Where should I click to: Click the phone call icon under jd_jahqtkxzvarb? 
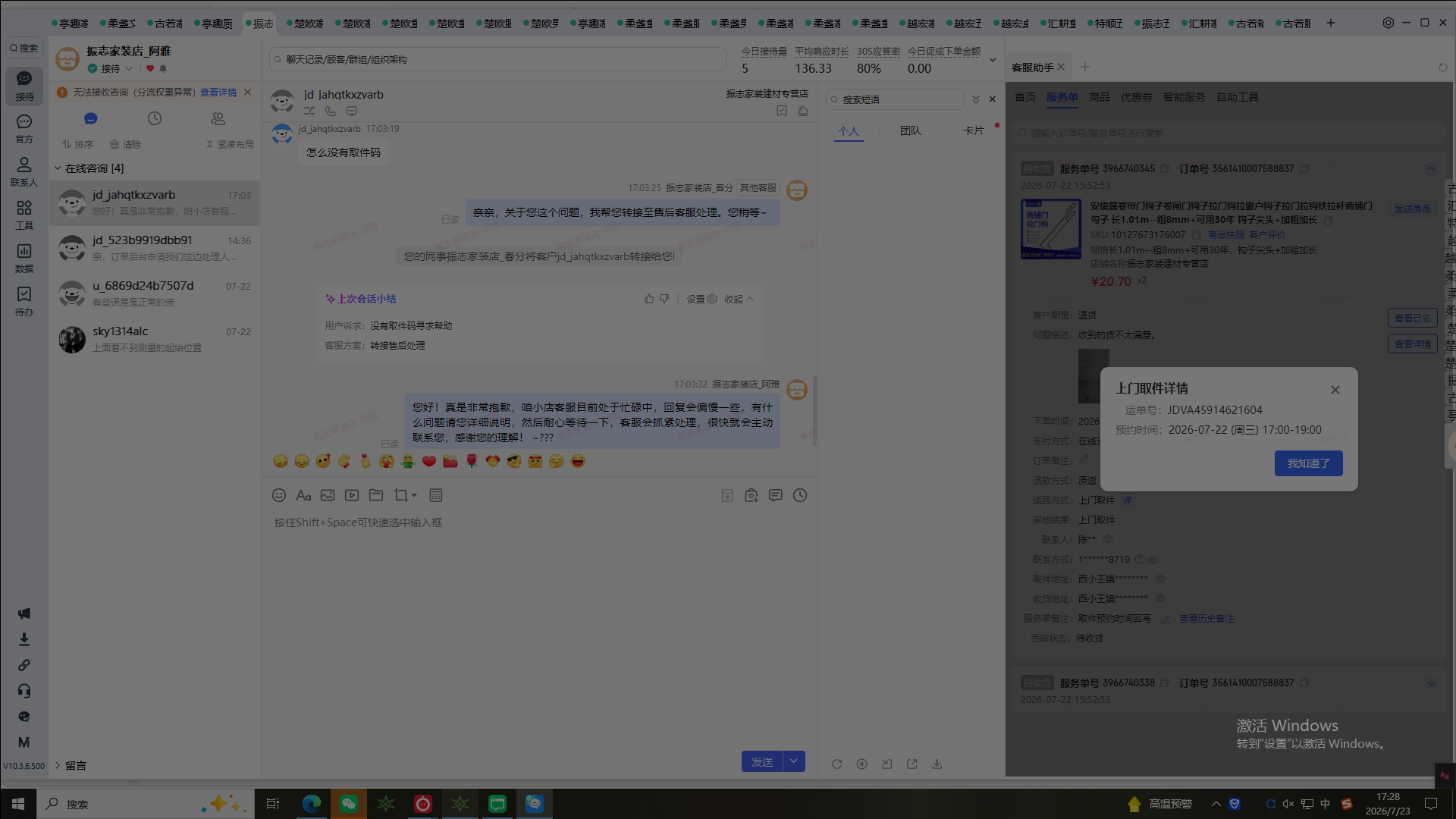(331, 111)
